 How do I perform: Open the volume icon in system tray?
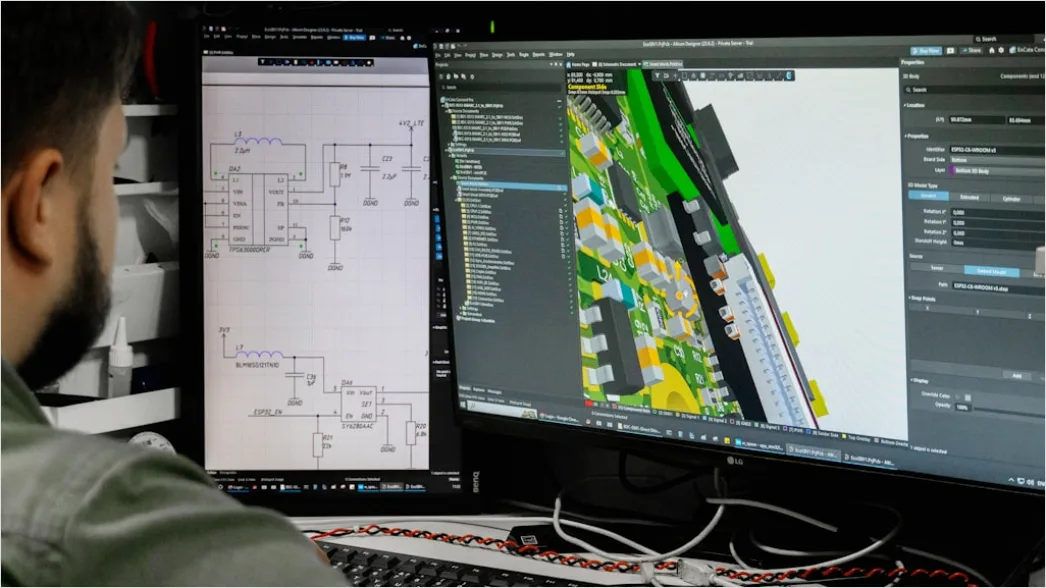coord(1031,482)
